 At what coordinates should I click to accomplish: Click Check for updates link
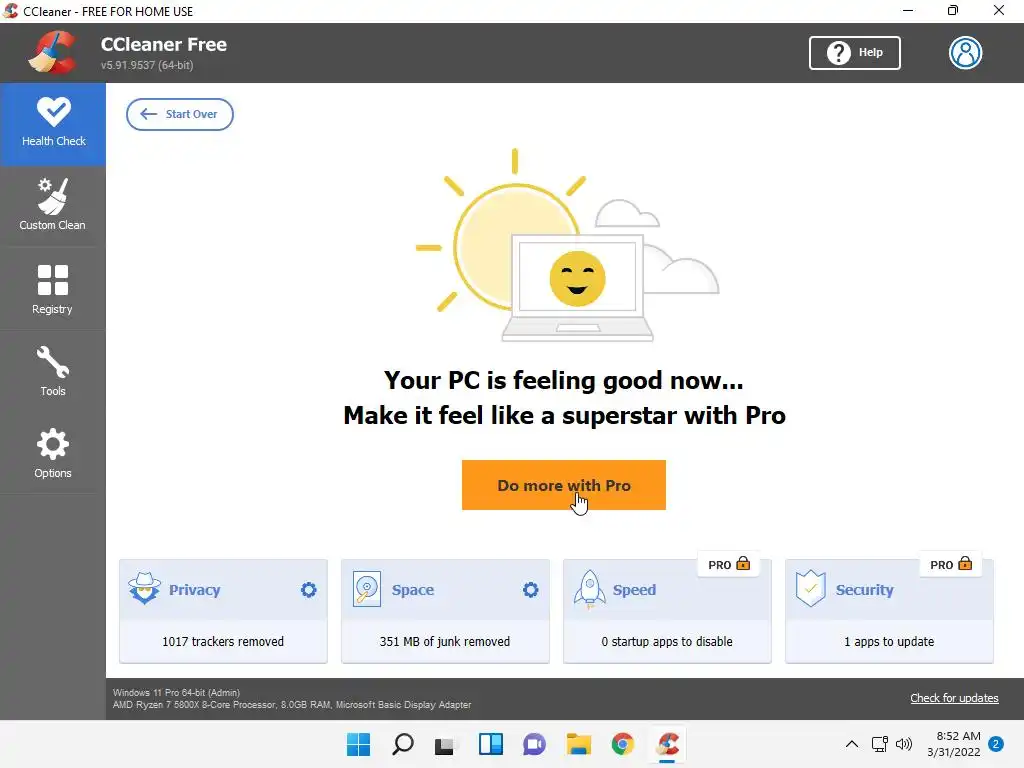954,698
